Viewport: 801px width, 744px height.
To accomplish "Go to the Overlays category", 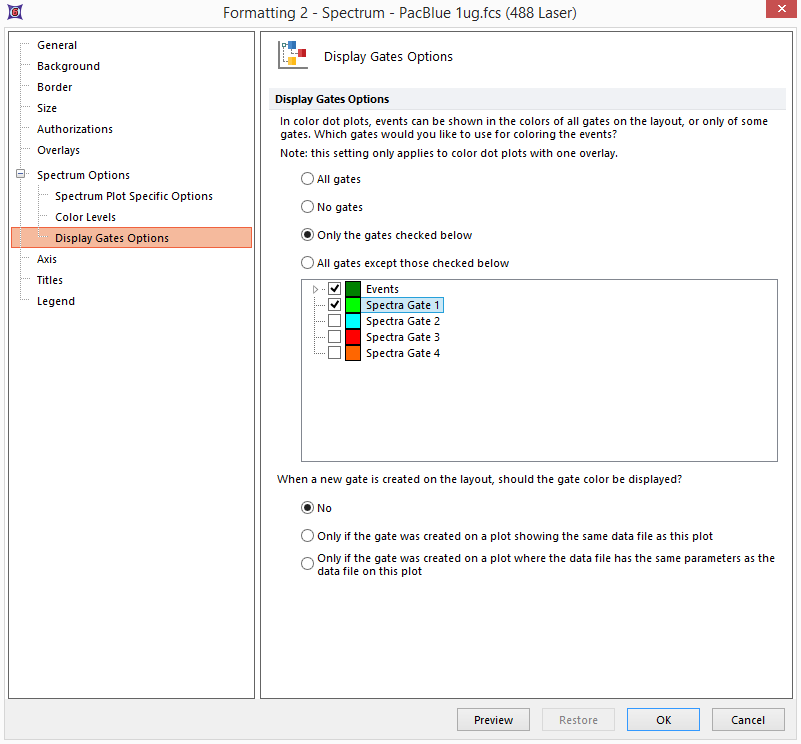I will (x=58, y=150).
